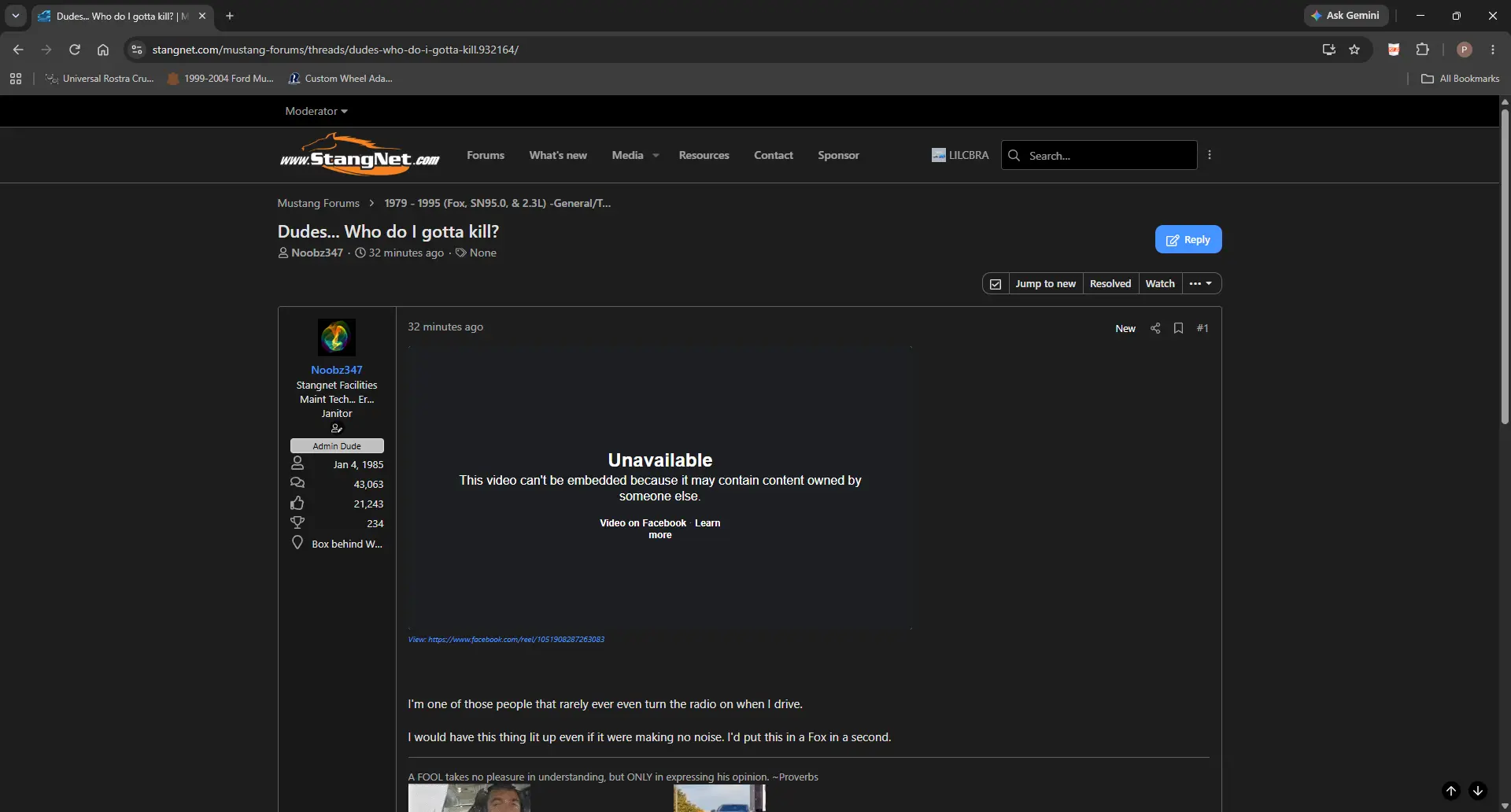
Task: Click the blue Reply button
Action: [1188, 239]
